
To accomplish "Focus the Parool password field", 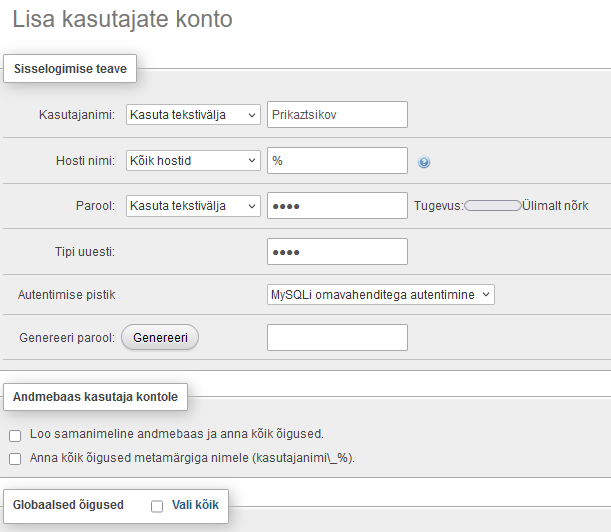I will (x=337, y=206).
